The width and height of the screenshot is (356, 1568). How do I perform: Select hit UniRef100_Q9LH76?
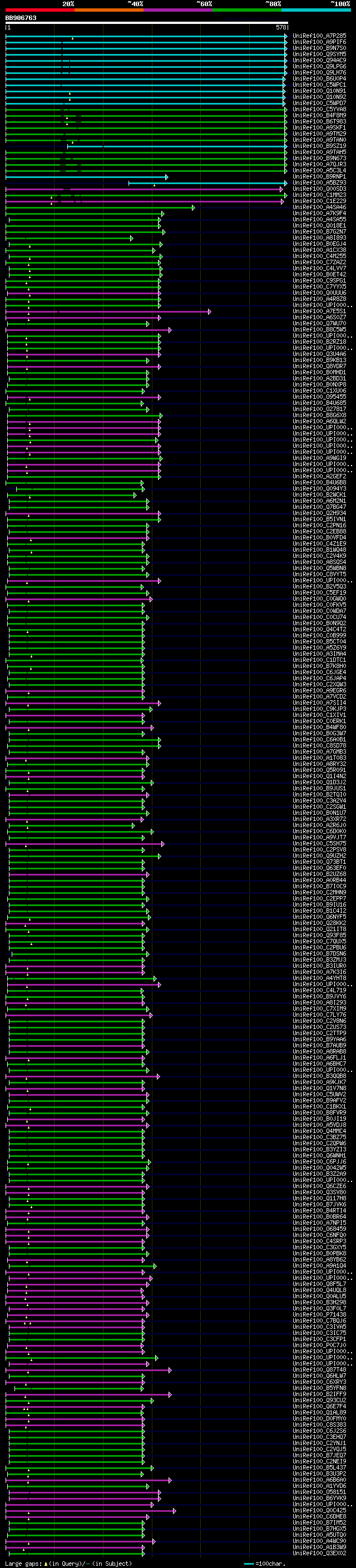pyautogui.click(x=319, y=72)
